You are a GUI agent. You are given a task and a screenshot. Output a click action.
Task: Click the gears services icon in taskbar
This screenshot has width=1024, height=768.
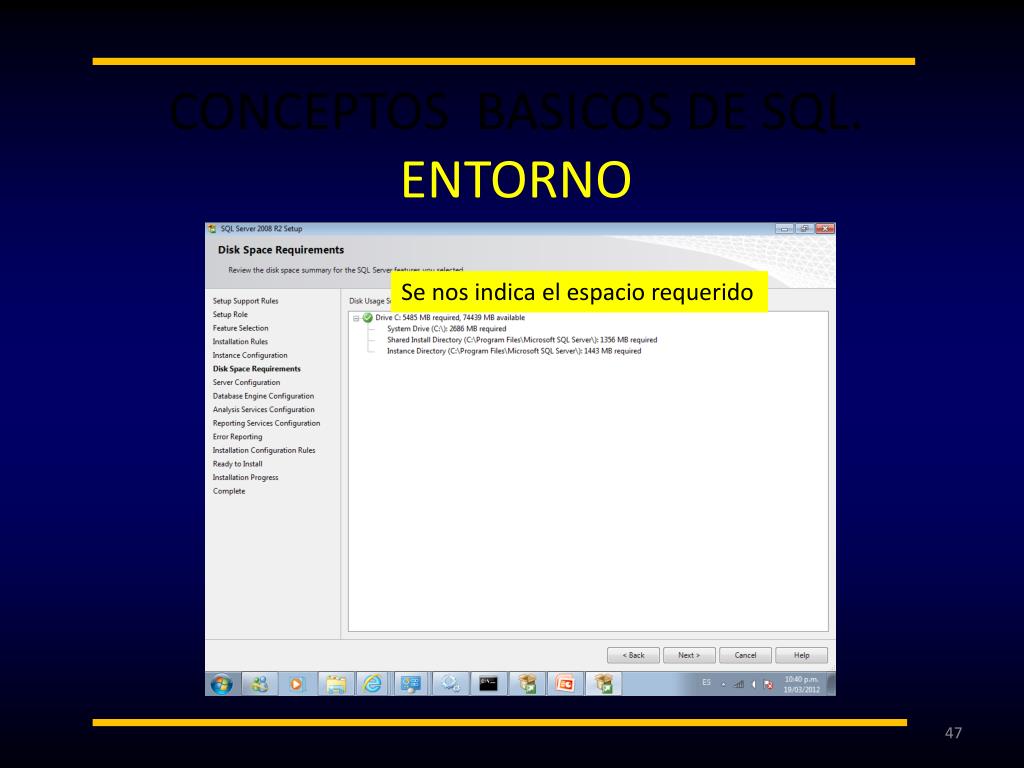pyautogui.click(x=450, y=684)
